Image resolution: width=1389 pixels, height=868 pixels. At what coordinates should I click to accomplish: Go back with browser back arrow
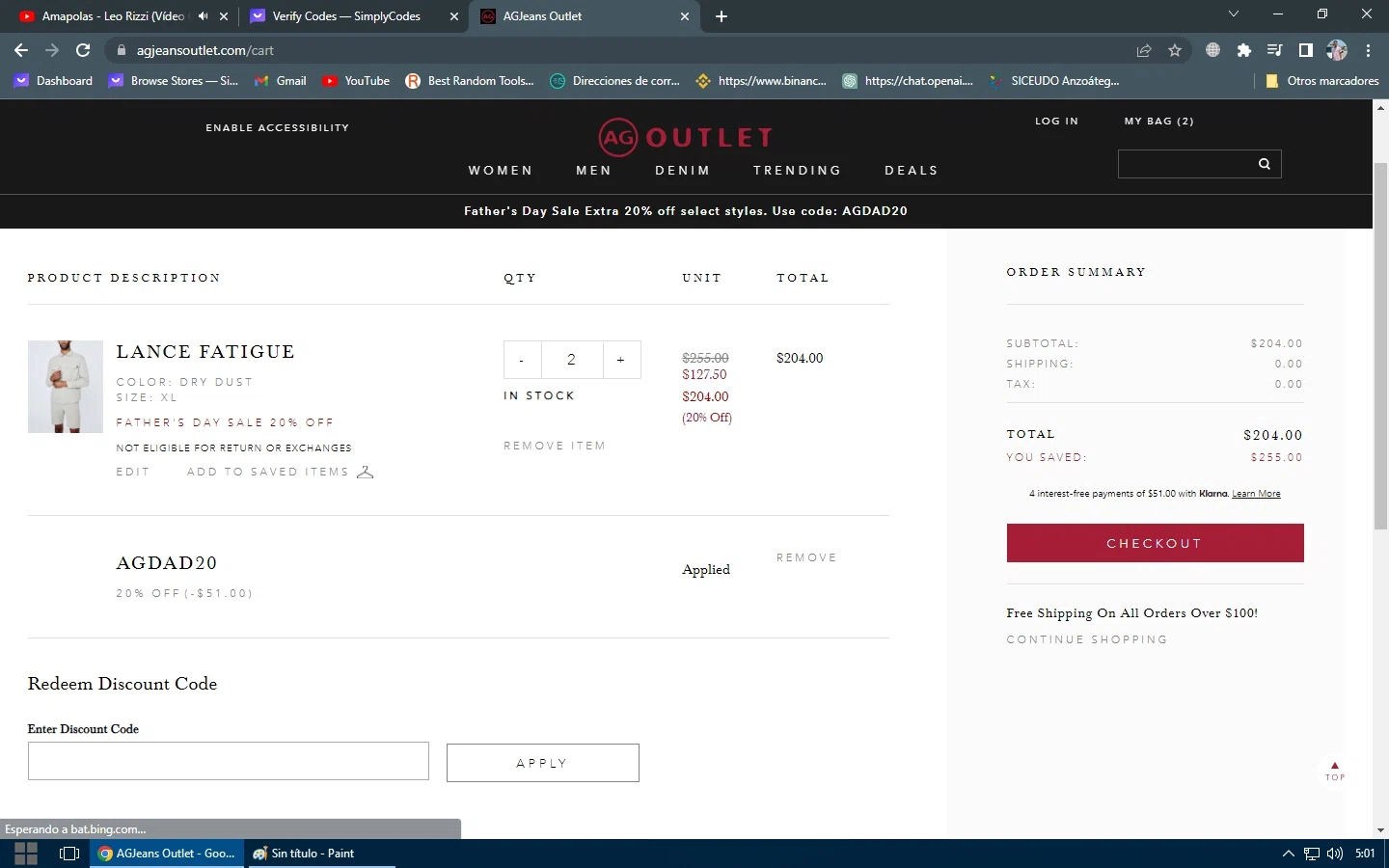tap(21, 50)
